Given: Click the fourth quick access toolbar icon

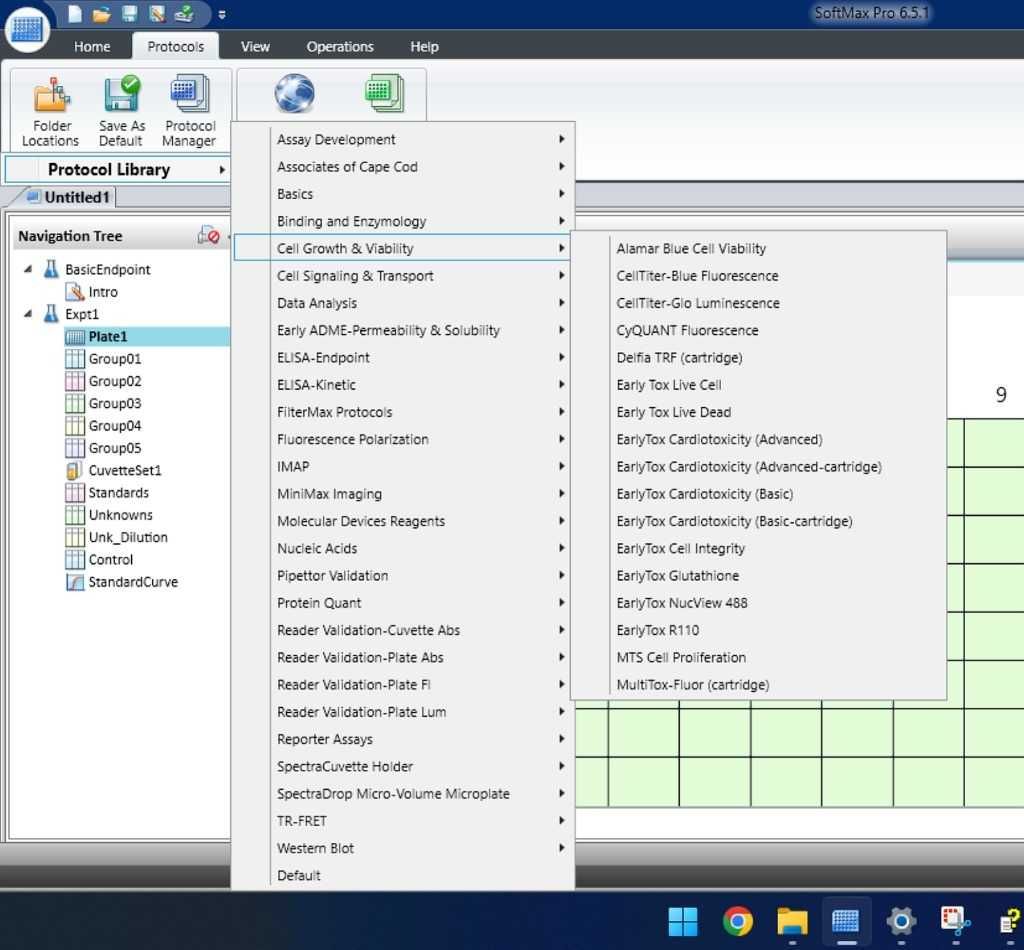Looking at the screenshot, I should point(157,14).
